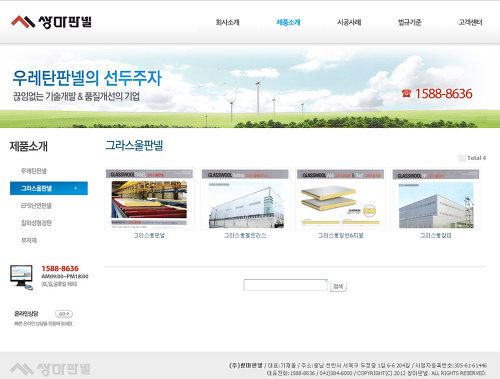Open the 법규기준 menu
This screenshot has width=500, height=379.
coord(410,22)
